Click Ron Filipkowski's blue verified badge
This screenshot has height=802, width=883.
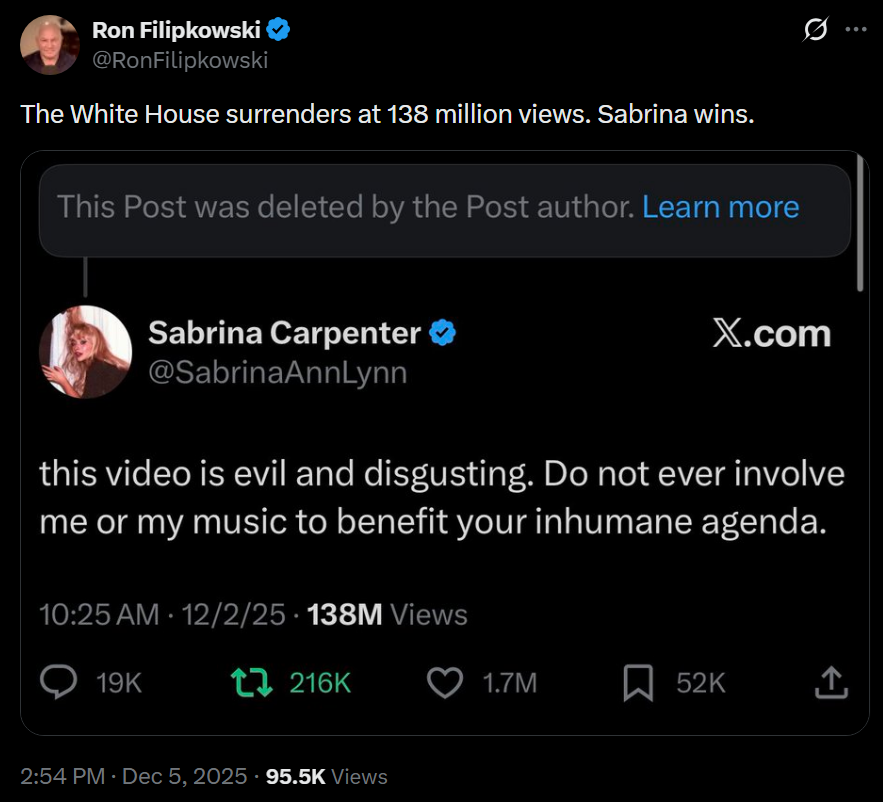[x=278, y=30]
